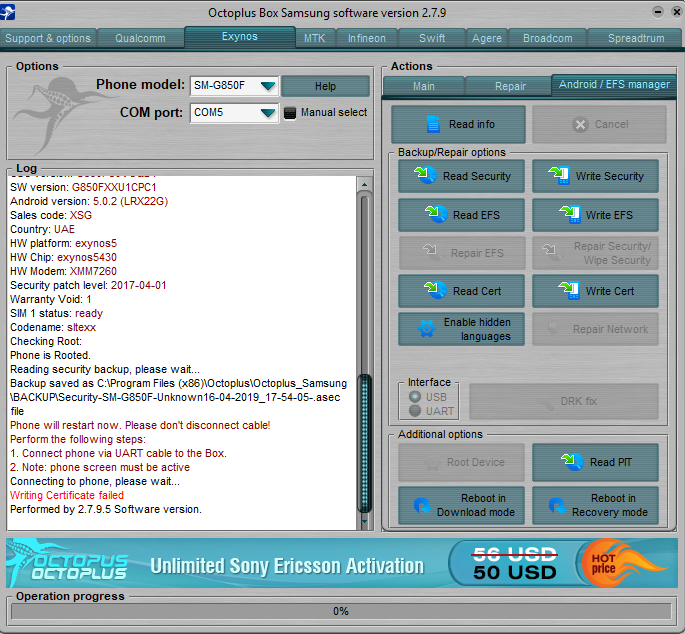Screen dimensions: 685x634
Task: Click the log scroll down arrow
Action: pyautogui.click(x=364, y=521)
